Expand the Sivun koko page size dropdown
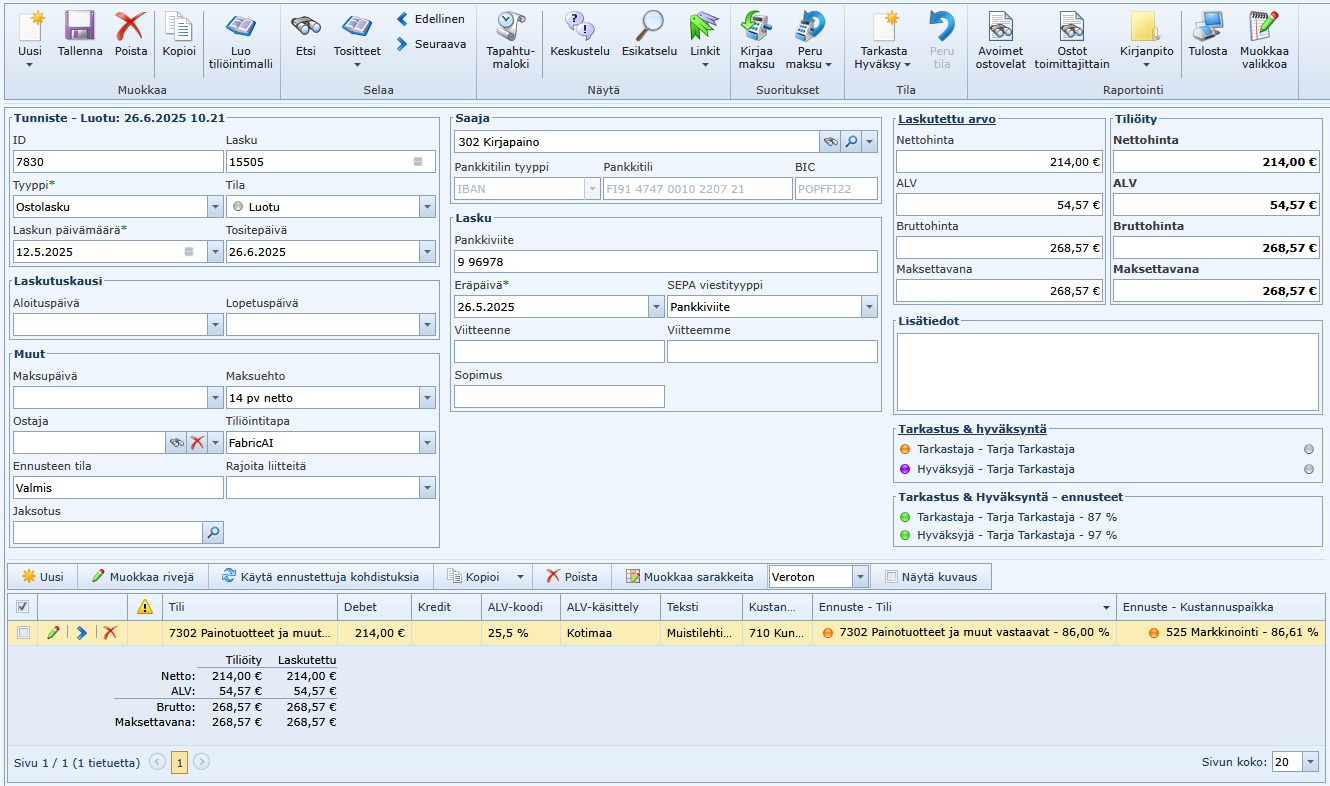Screen dimensions: 1330x786 pos(1310,762)
